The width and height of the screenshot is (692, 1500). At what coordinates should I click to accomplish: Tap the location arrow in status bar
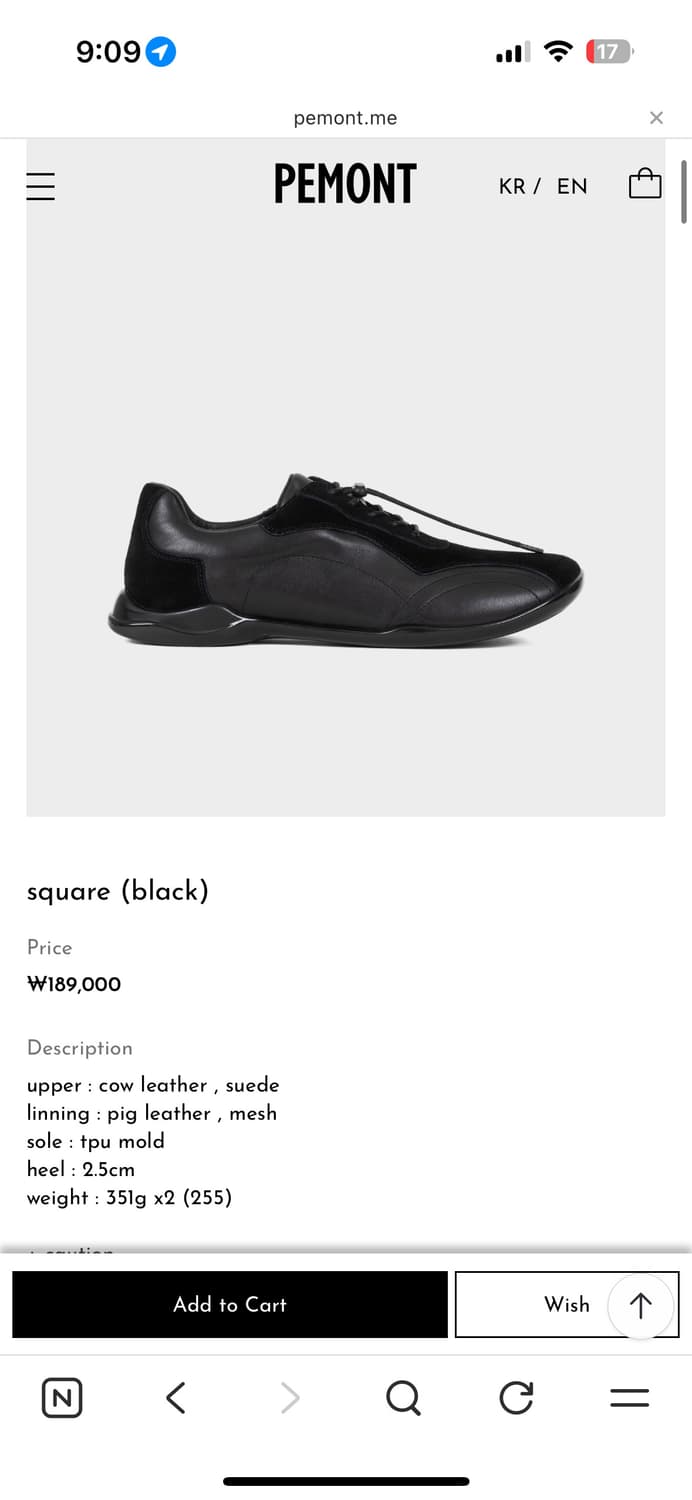click(161, 51)
